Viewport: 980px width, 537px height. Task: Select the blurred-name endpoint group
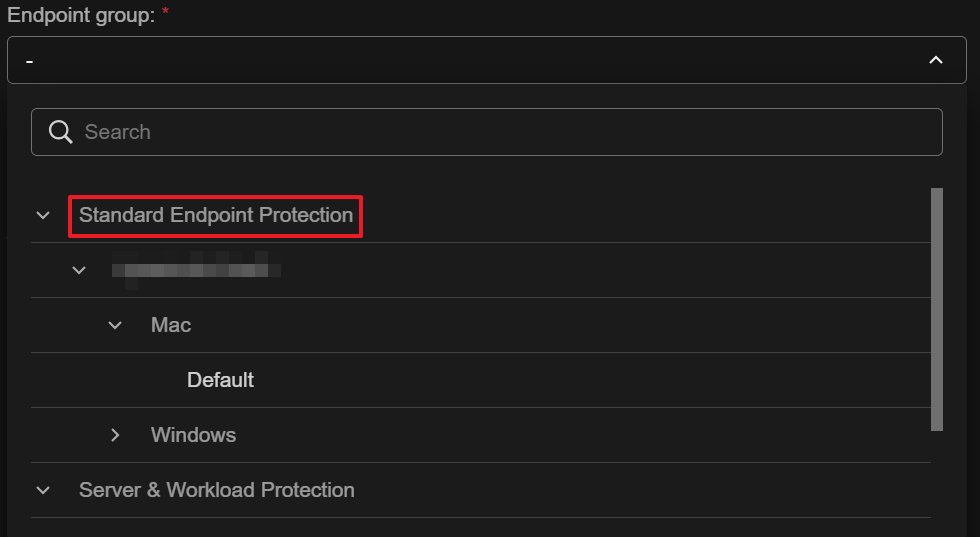click(196, 270)
